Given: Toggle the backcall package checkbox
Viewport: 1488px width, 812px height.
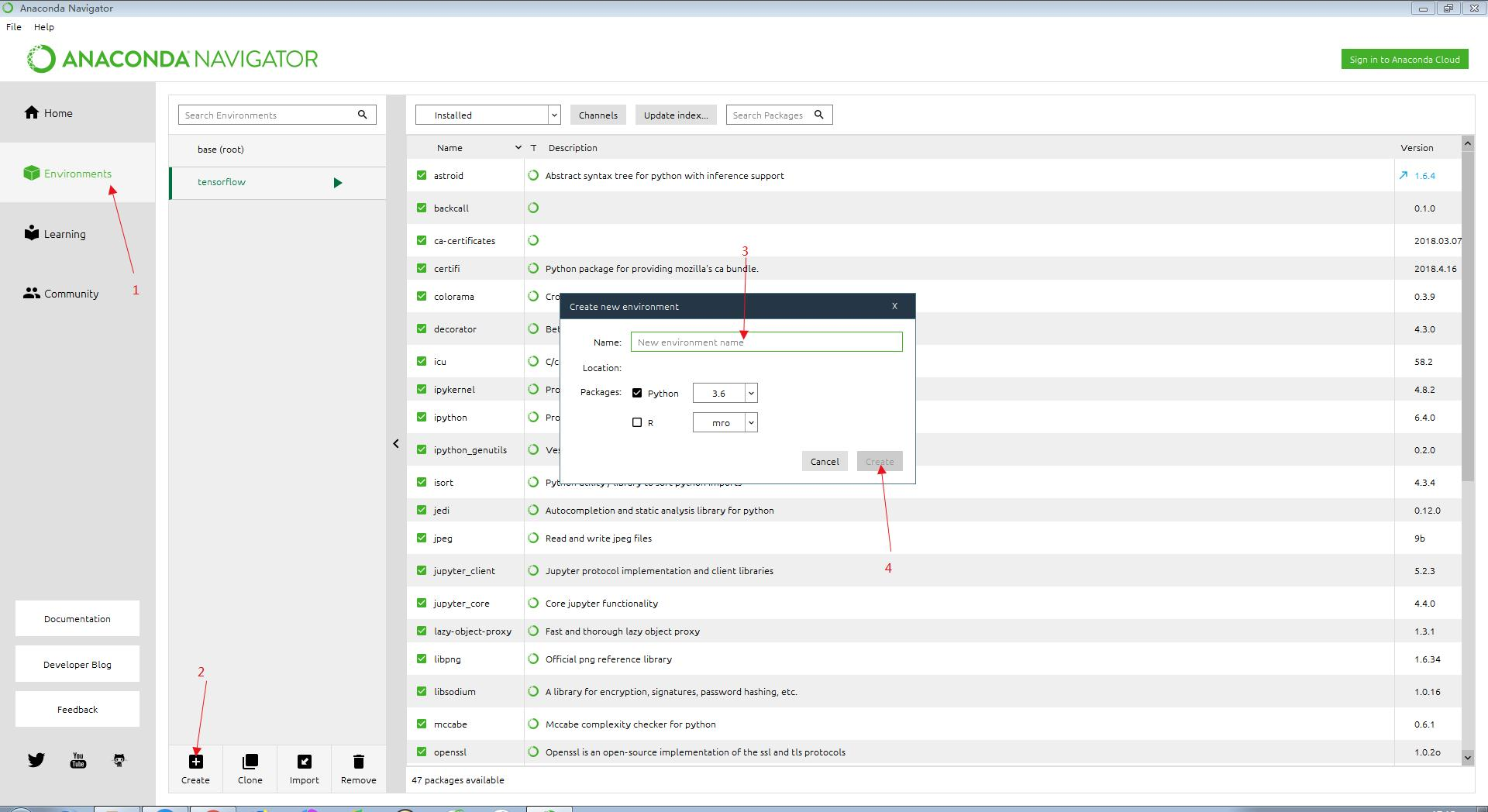Looking at the screenshot, I should tap(422, 208).
